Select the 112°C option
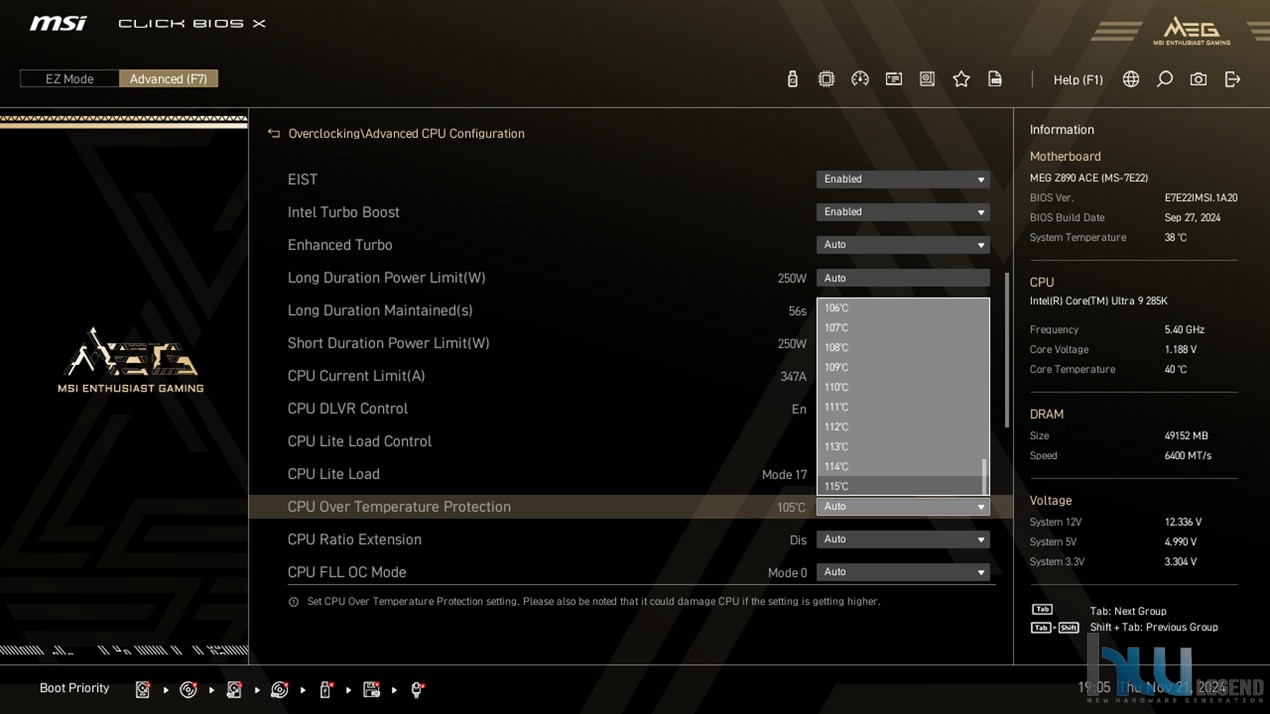 click(899, 427)
